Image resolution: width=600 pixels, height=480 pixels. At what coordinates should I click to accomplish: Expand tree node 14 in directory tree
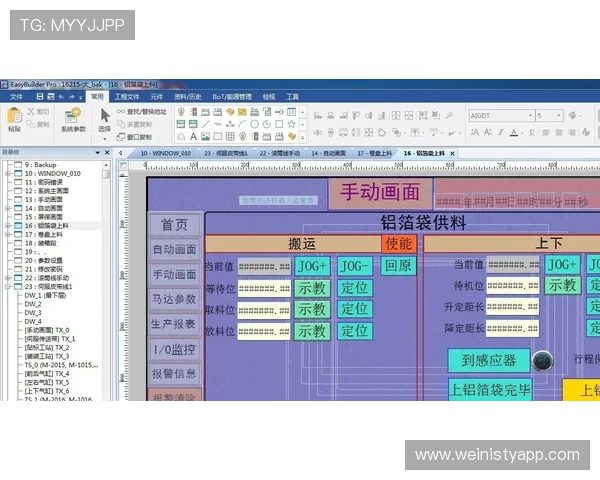[8, 208]
